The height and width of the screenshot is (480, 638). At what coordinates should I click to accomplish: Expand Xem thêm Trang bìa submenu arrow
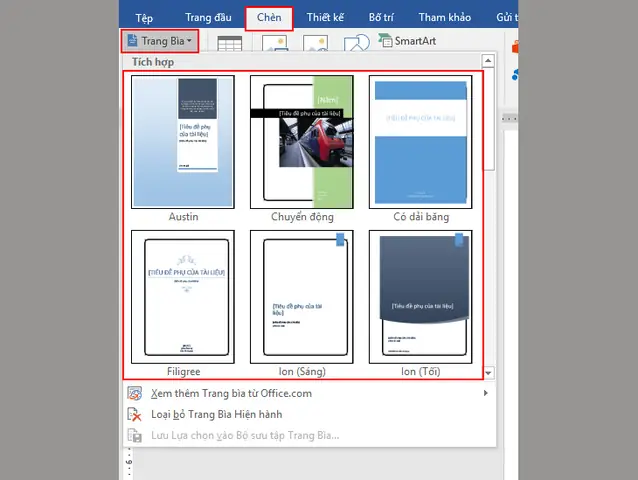tap(485, 394)
